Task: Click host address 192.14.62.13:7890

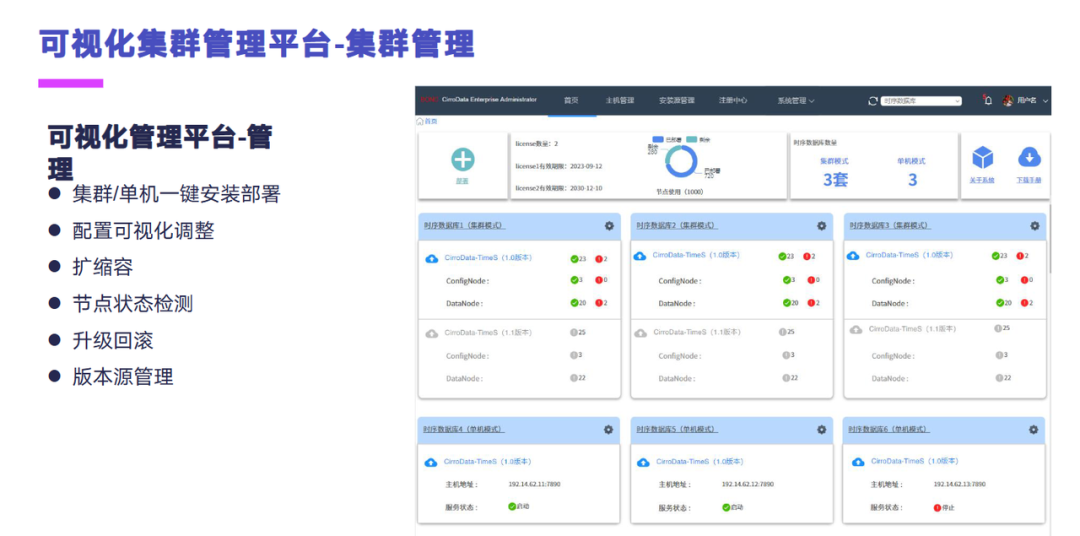Action: coord(959,484)
